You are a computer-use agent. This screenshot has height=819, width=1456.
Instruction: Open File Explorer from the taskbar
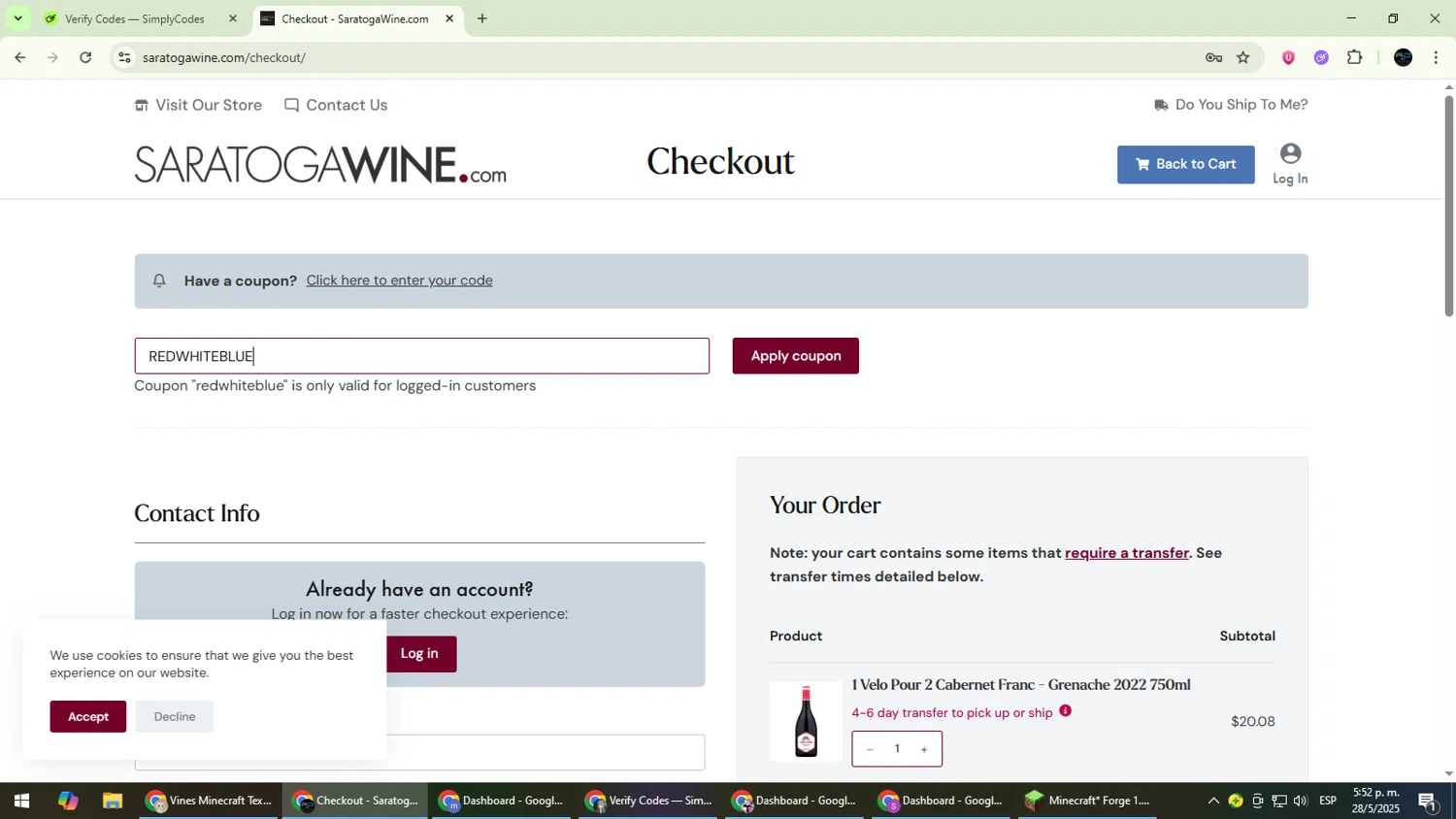click(x=113, y=801)
